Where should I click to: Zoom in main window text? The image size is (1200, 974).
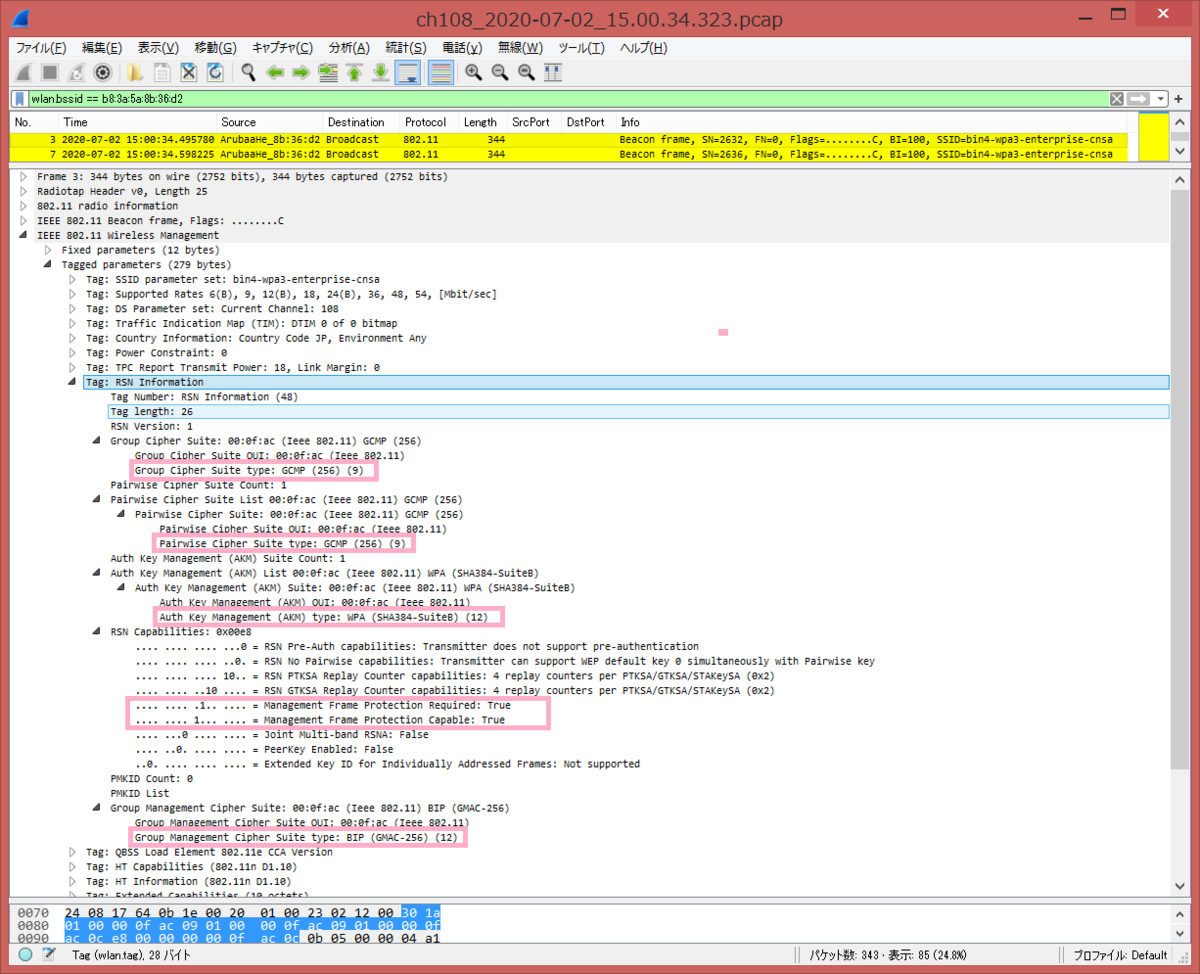tap(473, 73)
